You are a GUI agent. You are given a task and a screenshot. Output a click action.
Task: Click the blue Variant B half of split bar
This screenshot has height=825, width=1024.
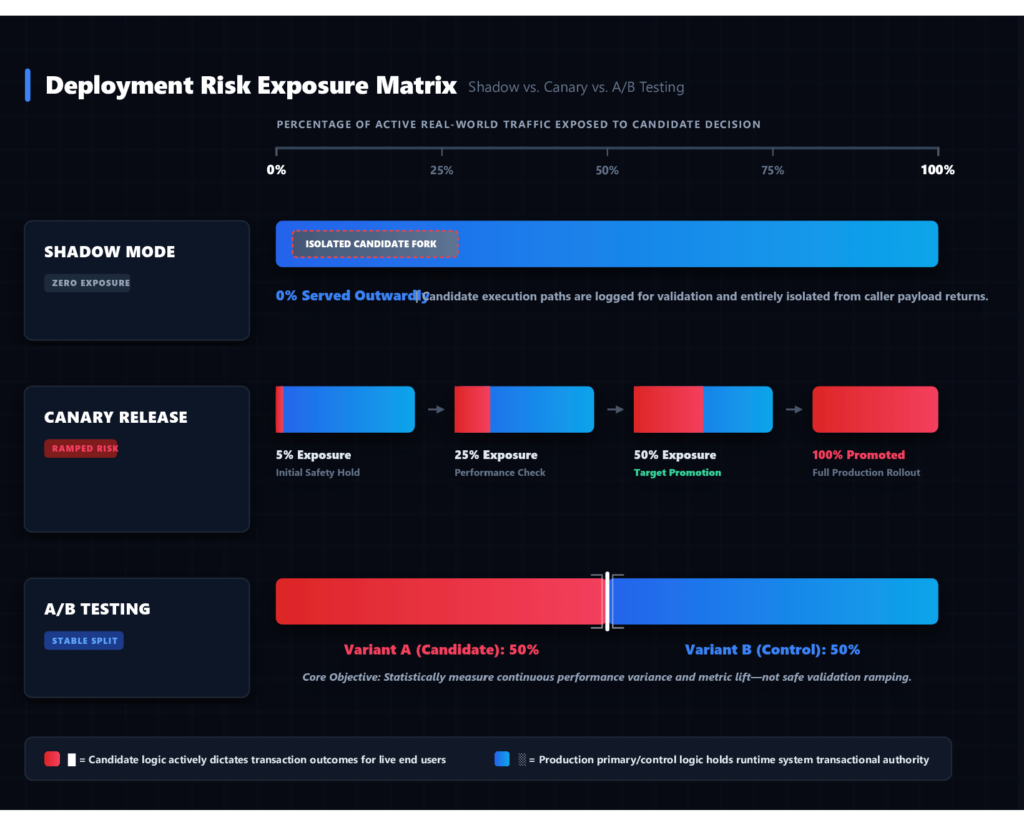click(x=775, y=601)
